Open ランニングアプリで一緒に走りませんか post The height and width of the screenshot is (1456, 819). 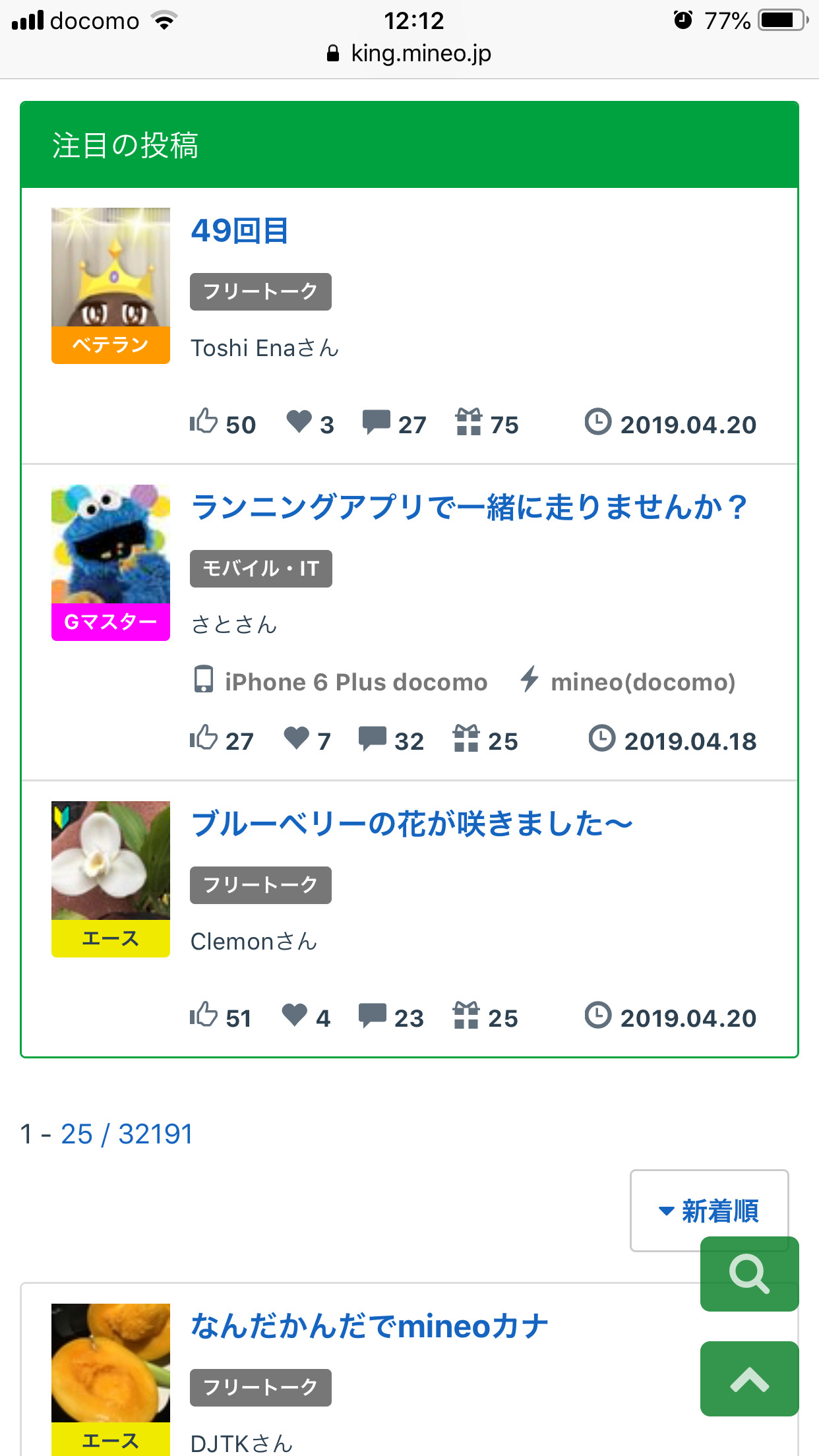click(470, 508)
